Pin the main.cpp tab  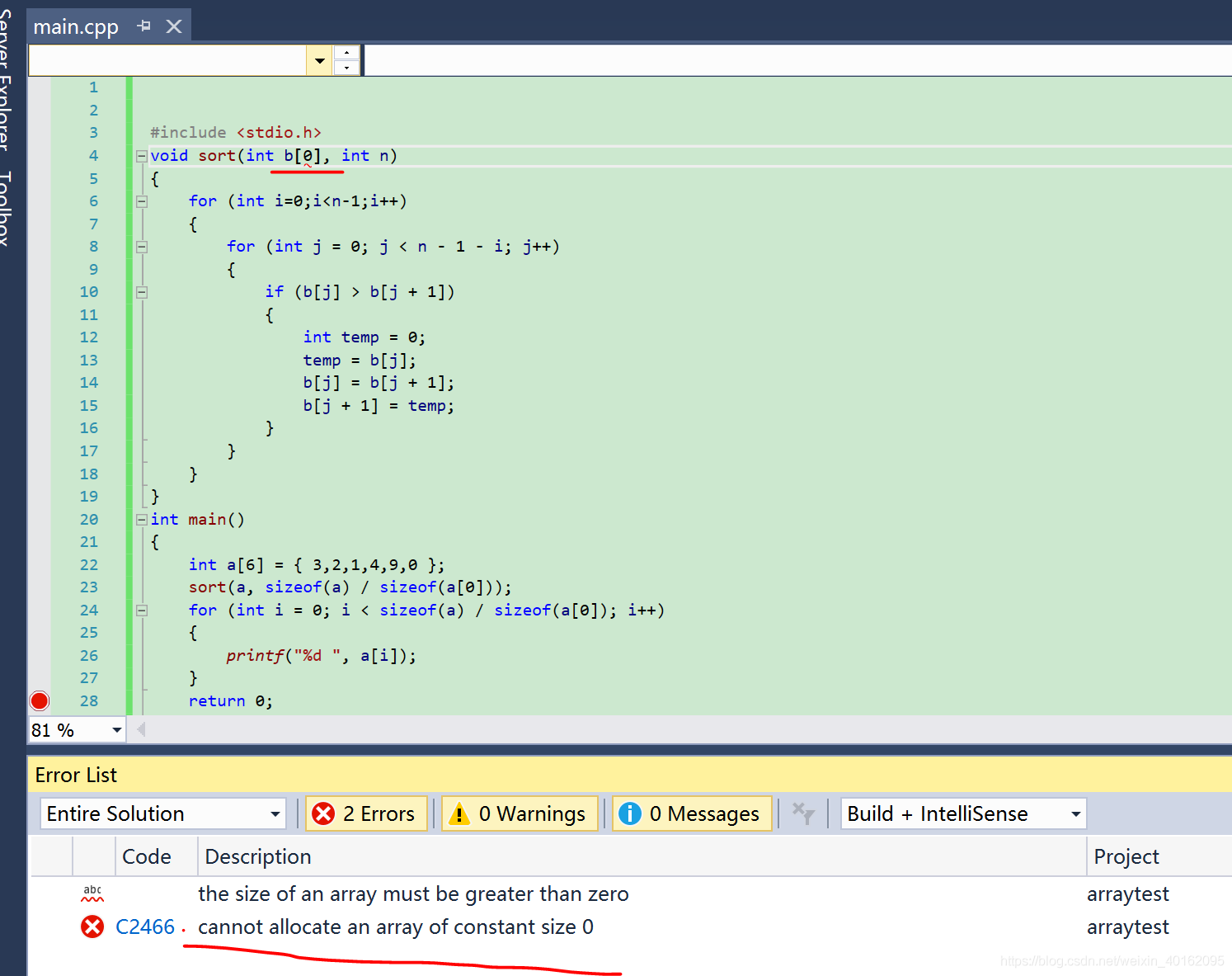point(144,26)
